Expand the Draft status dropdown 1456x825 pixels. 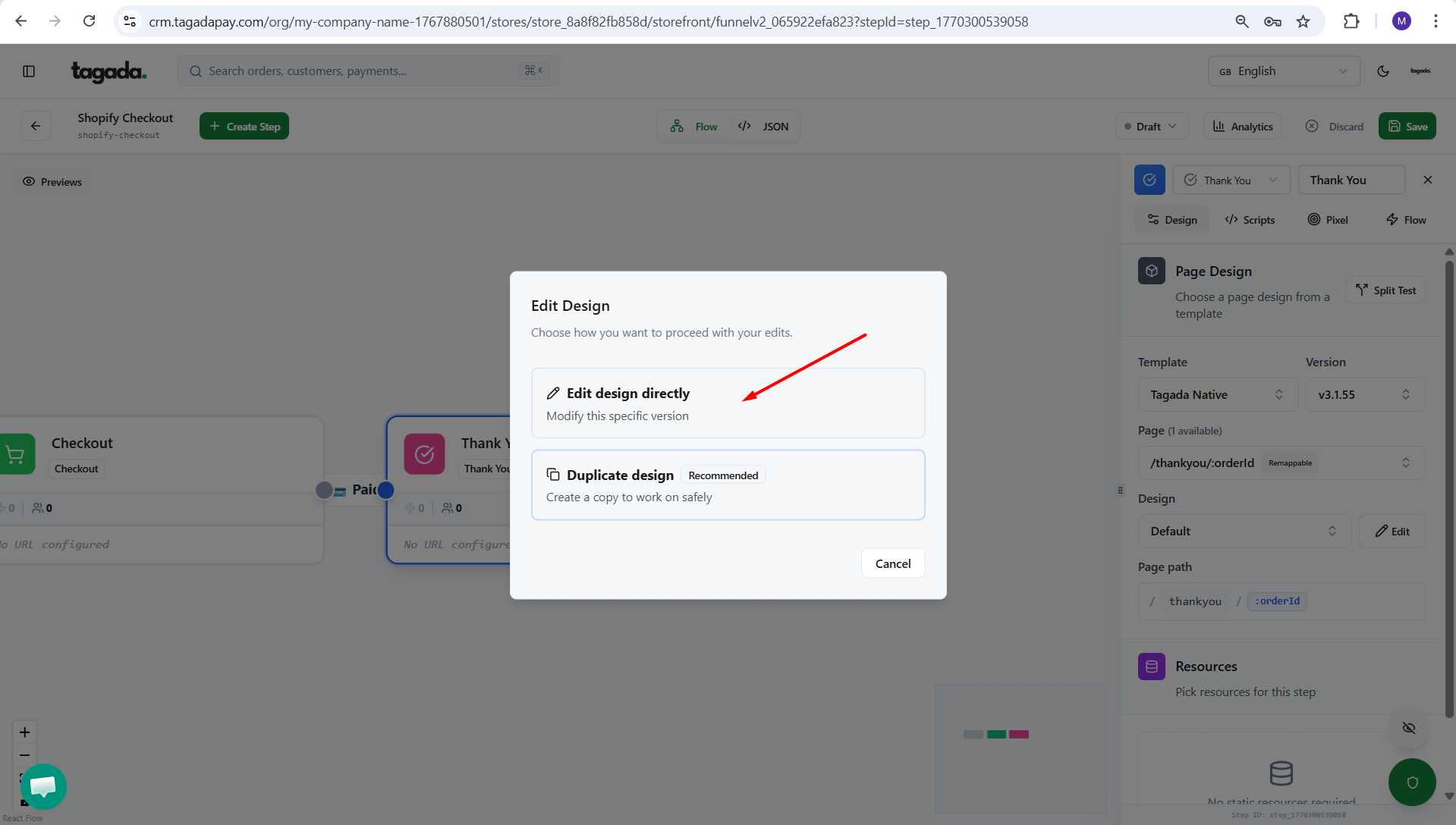pyautogui.click(x=1151, y=127)
